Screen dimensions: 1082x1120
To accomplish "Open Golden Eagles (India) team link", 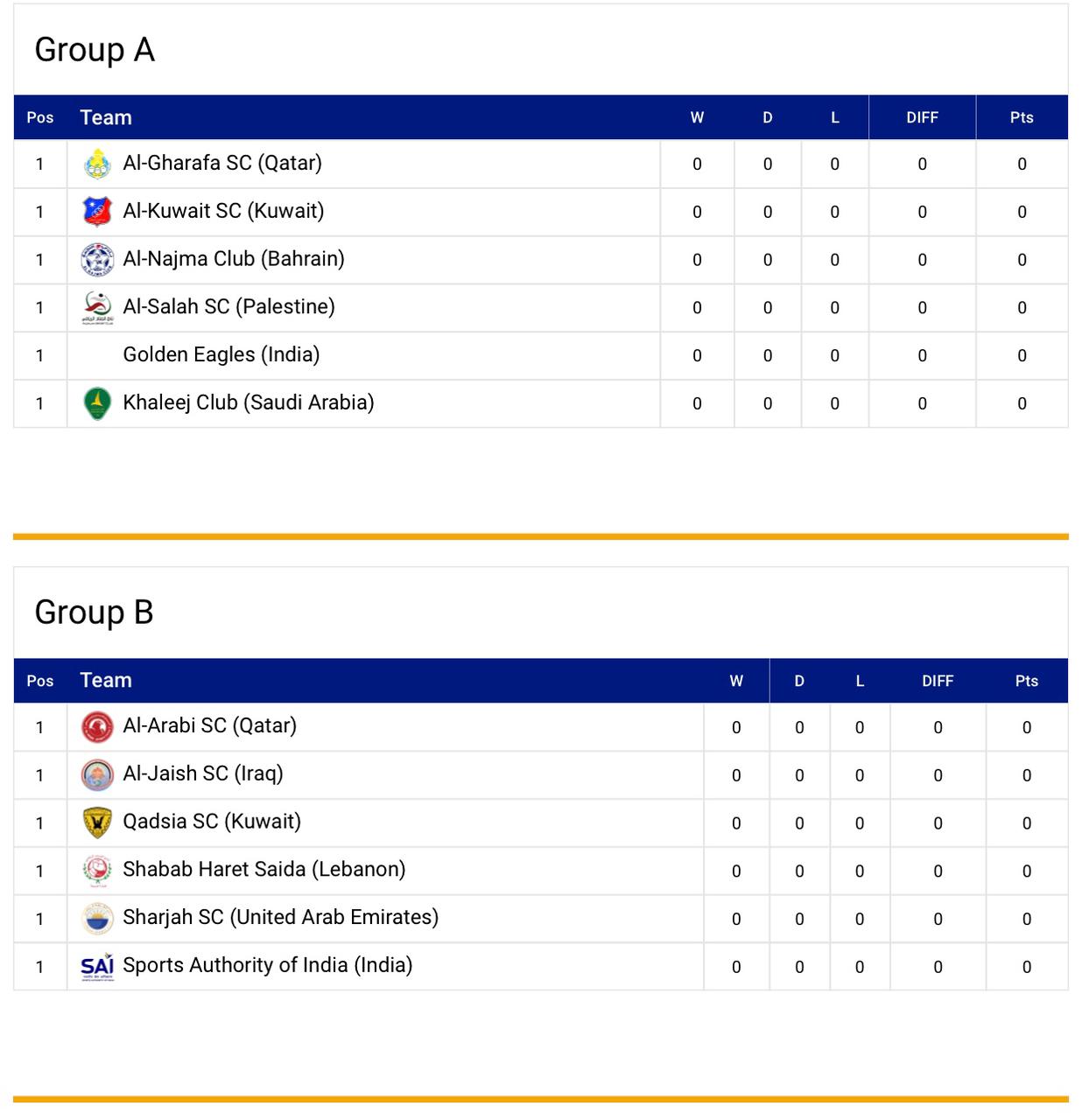I will point(221,355).
